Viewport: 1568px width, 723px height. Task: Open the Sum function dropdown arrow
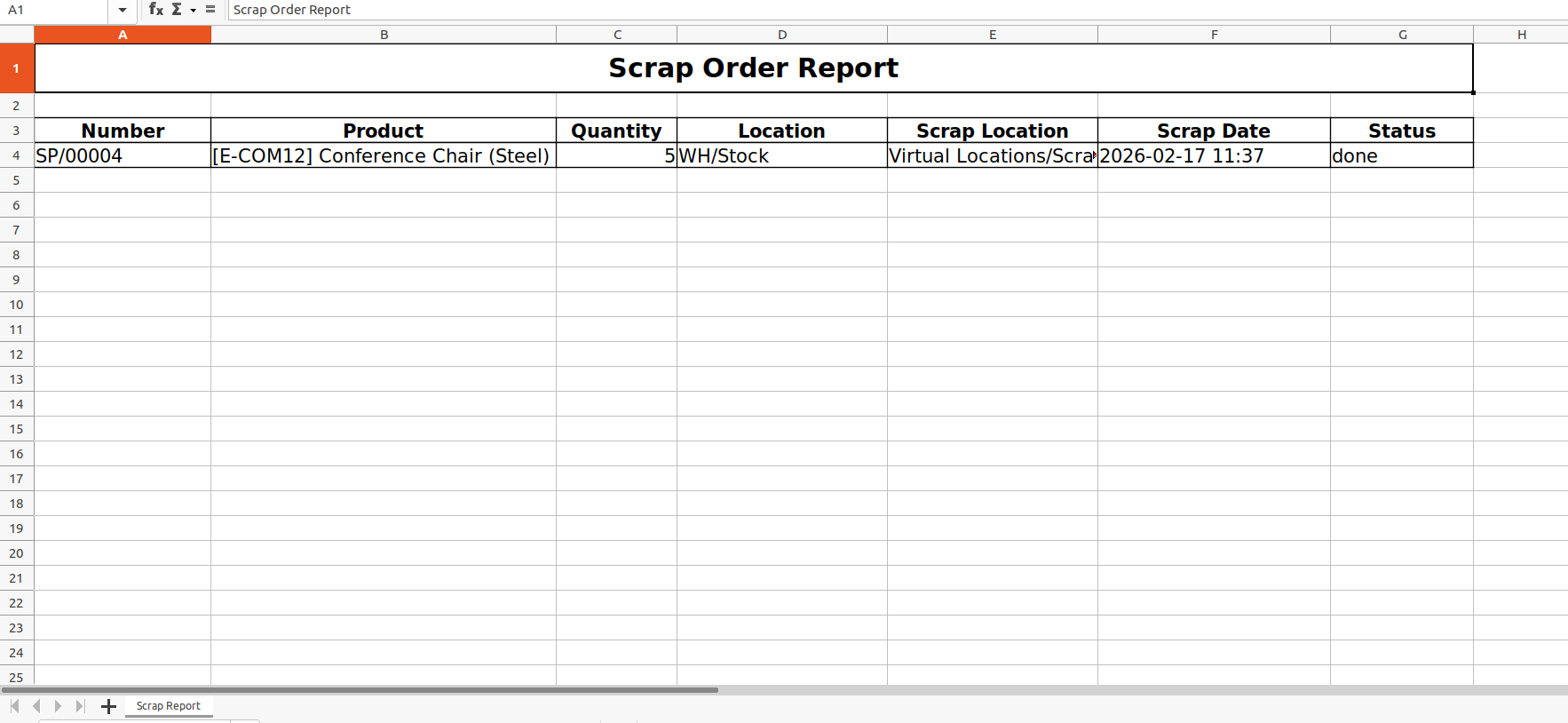[x=193, y=10]
